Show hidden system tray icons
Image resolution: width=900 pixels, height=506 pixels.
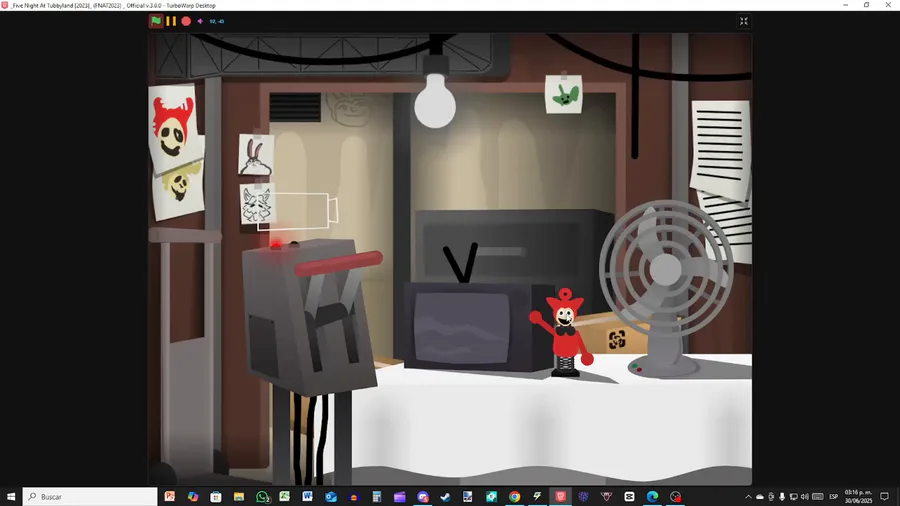(x=748, y=497)
